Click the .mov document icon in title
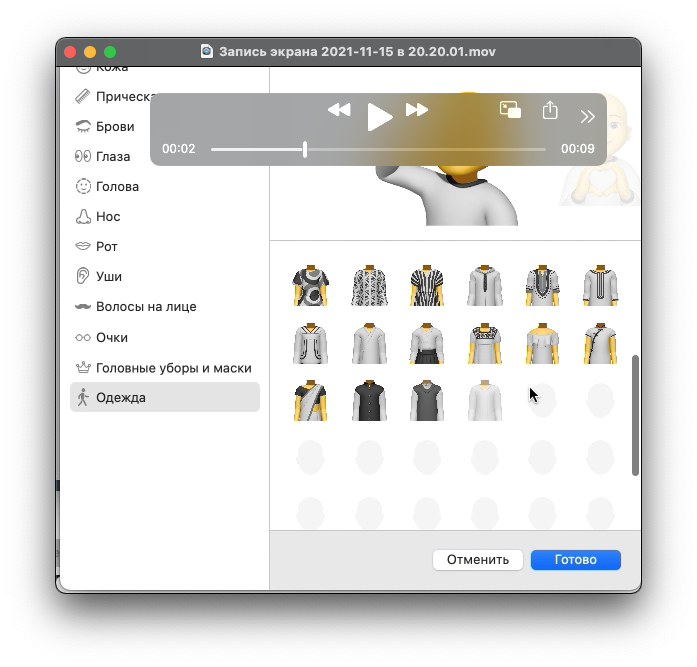 (207, 52)
